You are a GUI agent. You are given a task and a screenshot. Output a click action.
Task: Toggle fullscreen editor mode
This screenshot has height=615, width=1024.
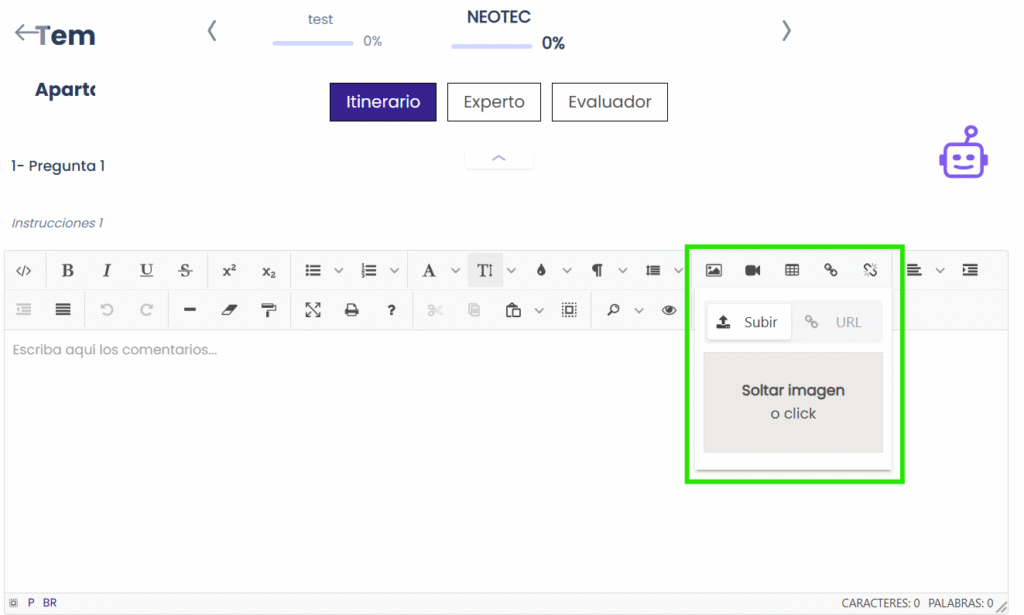[313, 309]
